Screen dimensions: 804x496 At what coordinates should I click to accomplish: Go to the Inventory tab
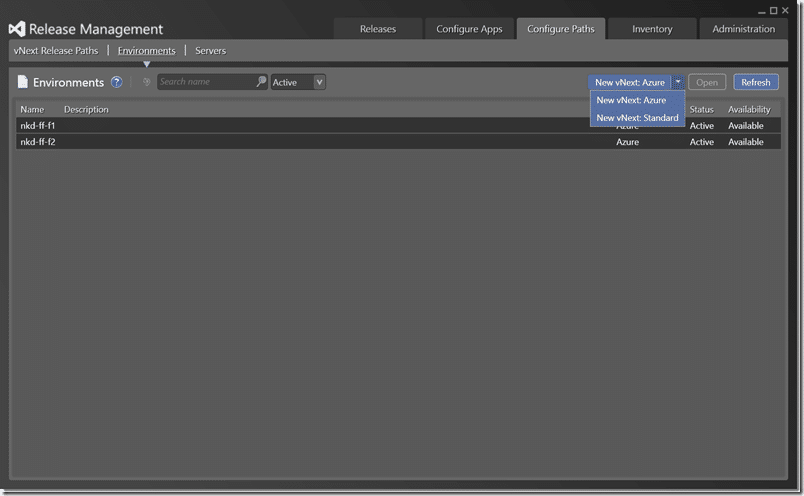[x=652, y=29]
